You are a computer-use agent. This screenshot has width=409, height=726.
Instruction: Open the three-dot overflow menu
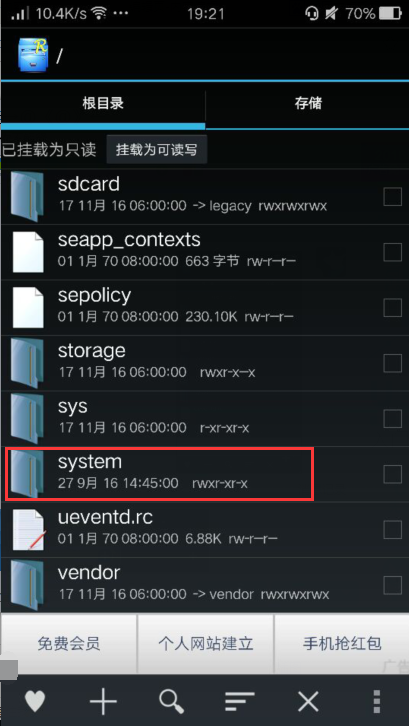click(377, 702)
